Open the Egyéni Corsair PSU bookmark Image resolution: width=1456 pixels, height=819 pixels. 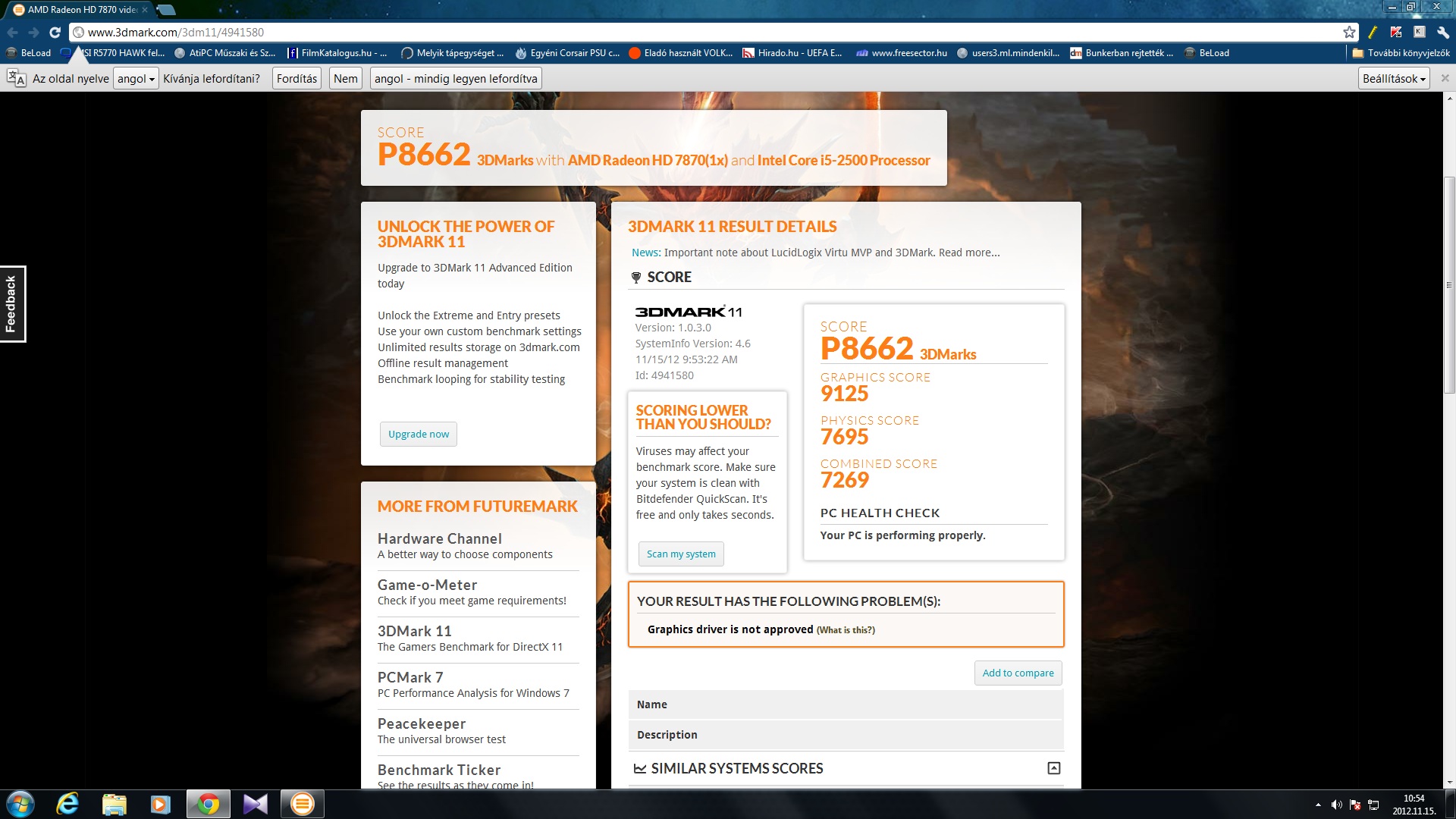coord(568,53)
